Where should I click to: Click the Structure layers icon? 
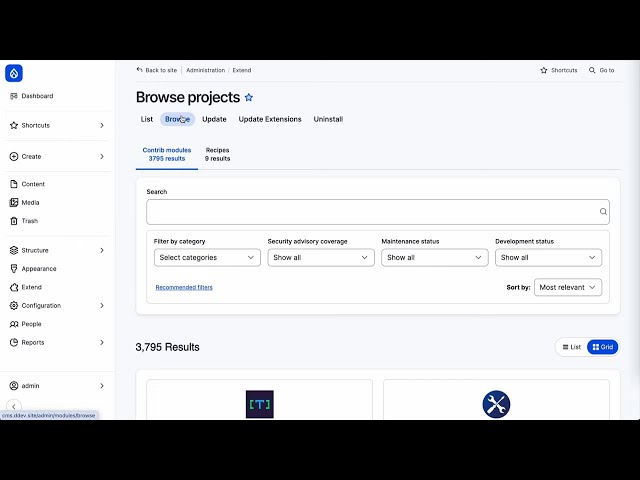point(14,250)
